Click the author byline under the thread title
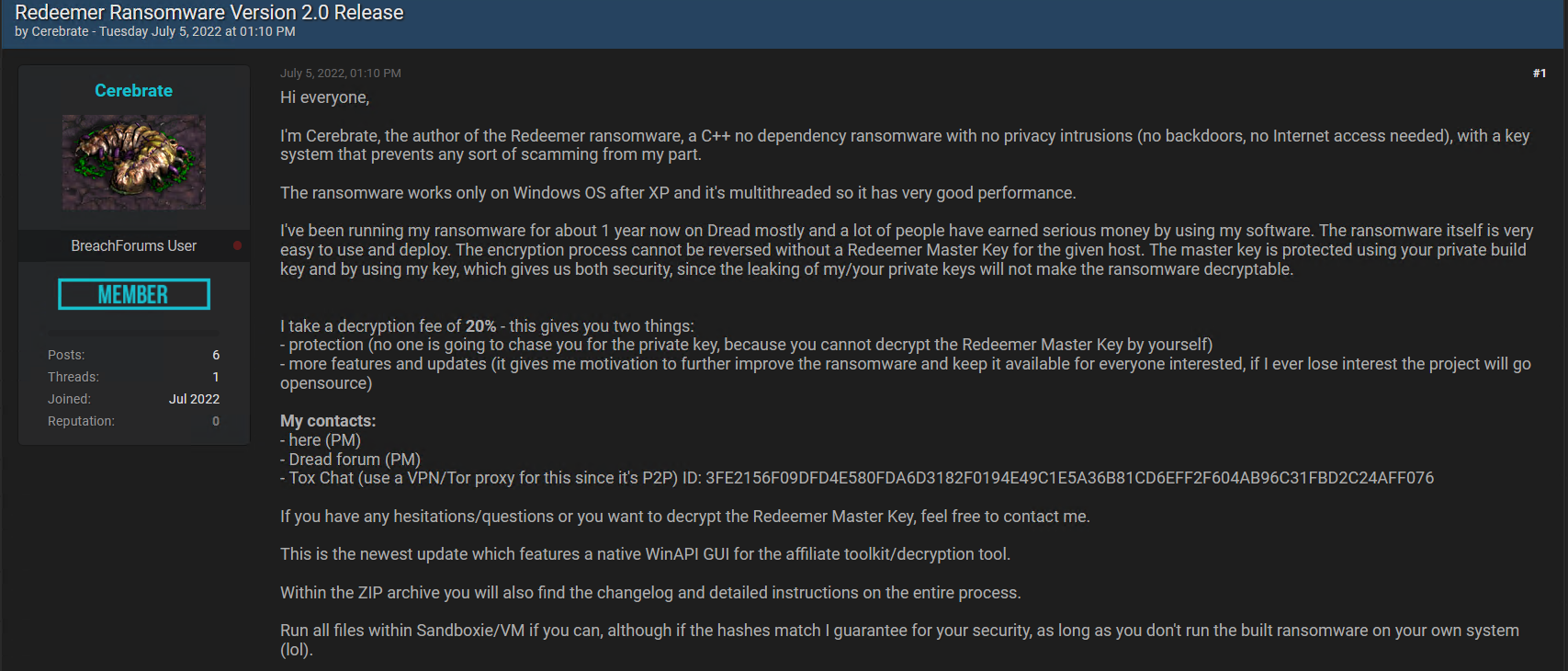The image size is (1568, 671). coord(155,31)
